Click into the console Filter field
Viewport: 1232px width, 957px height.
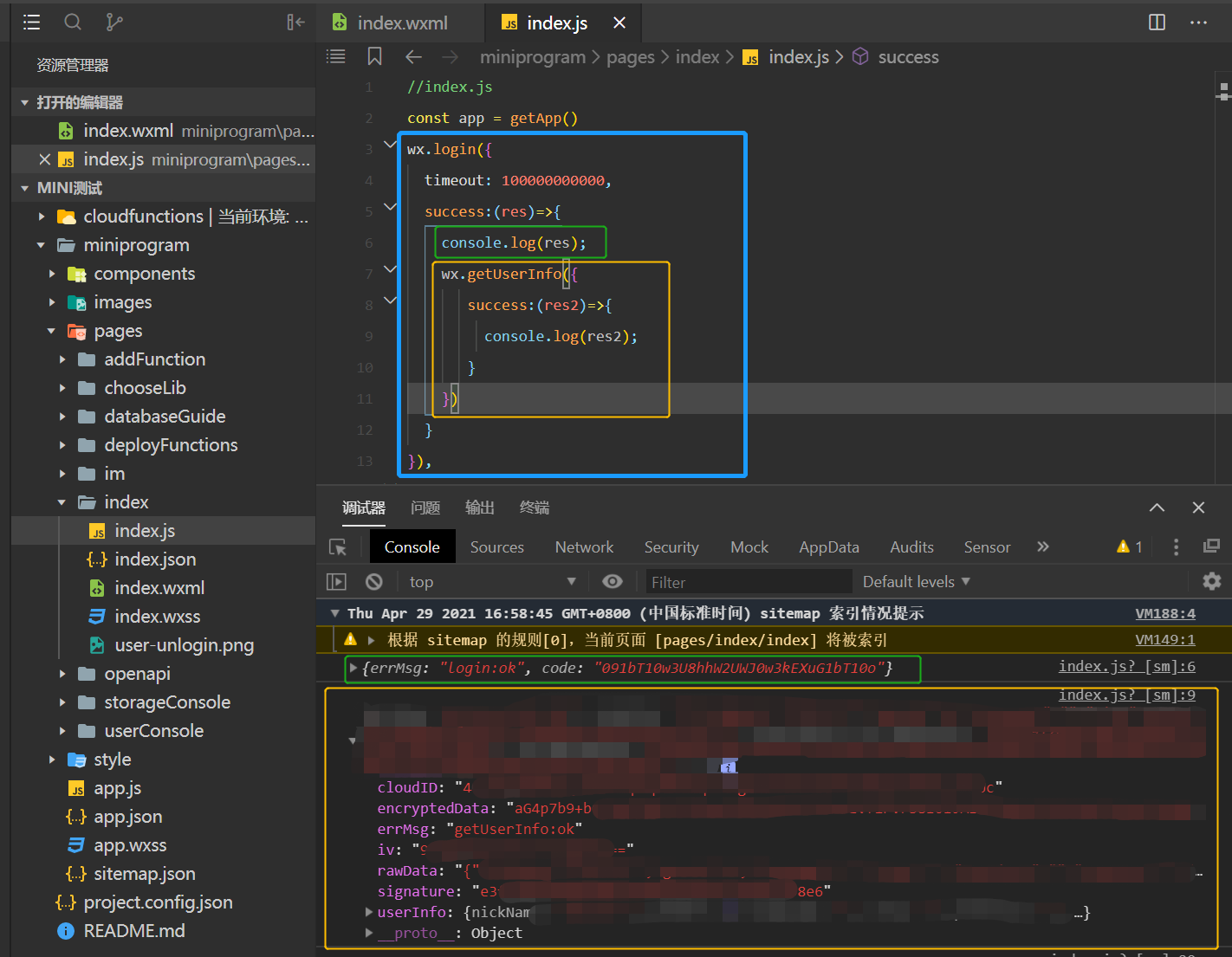click(749, 582)
